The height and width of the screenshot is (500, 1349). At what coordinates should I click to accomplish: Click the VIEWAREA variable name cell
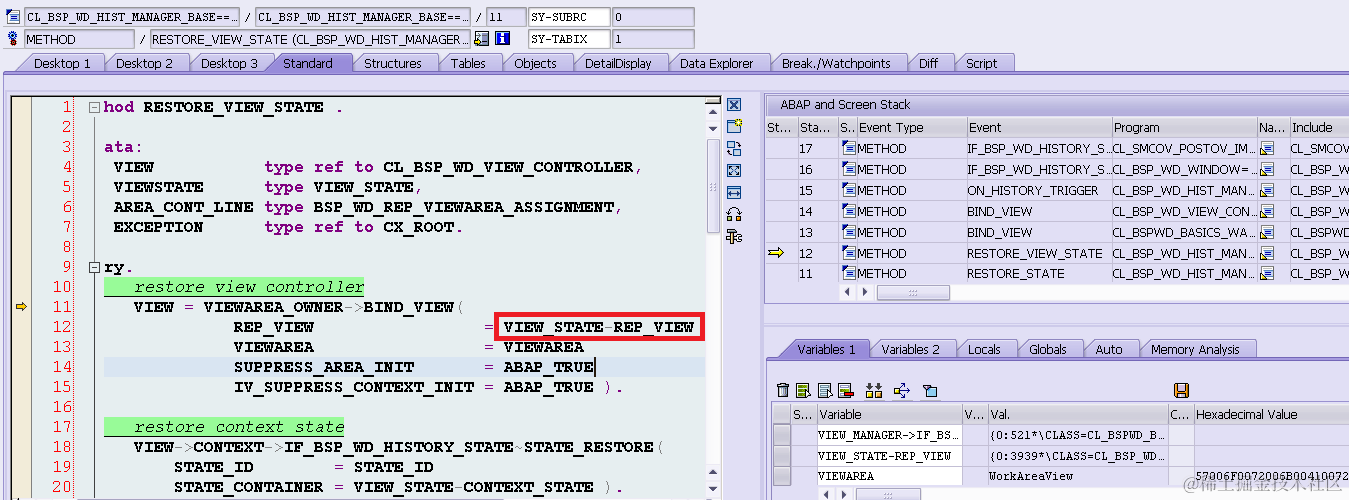tap(888, 476)
